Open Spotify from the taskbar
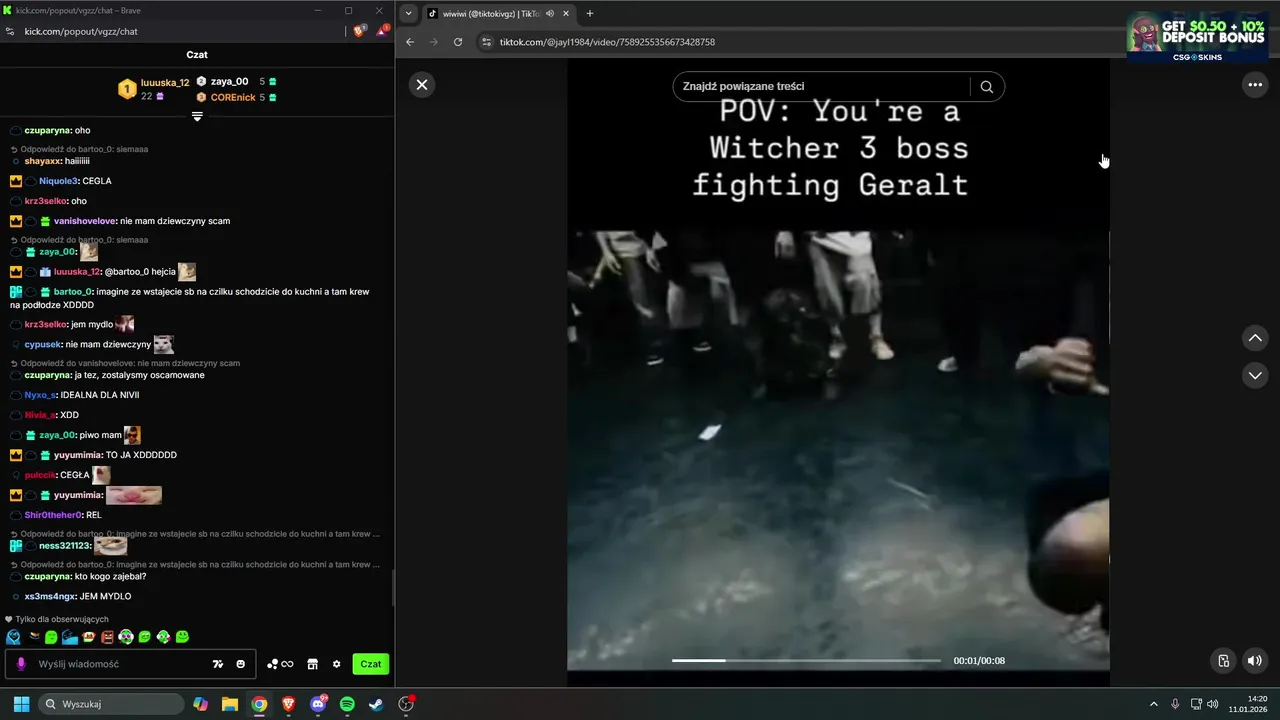1280x720 pixels. click(347, 704)
